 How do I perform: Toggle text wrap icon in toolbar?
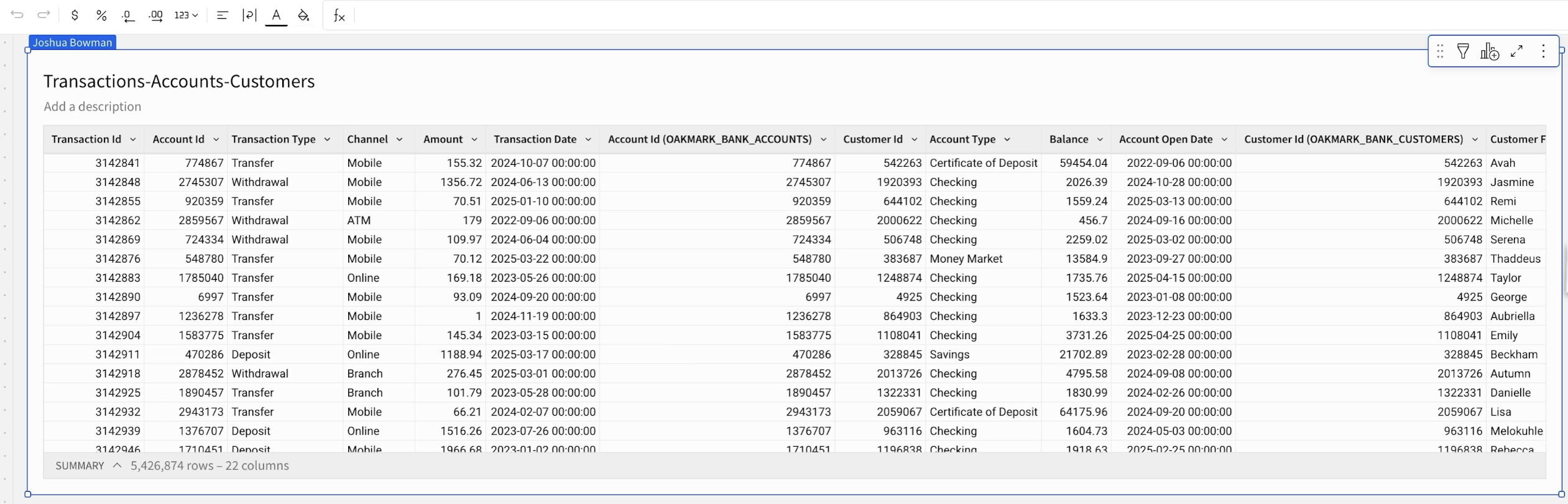pos(249,16)
